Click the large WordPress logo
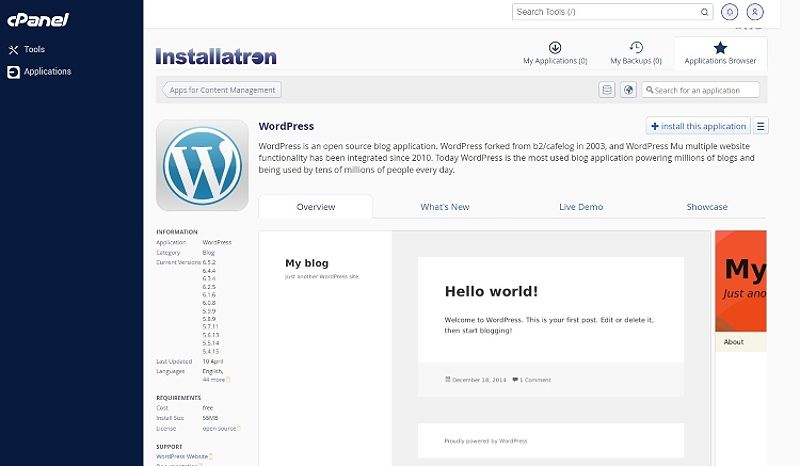 pos(202,165)
